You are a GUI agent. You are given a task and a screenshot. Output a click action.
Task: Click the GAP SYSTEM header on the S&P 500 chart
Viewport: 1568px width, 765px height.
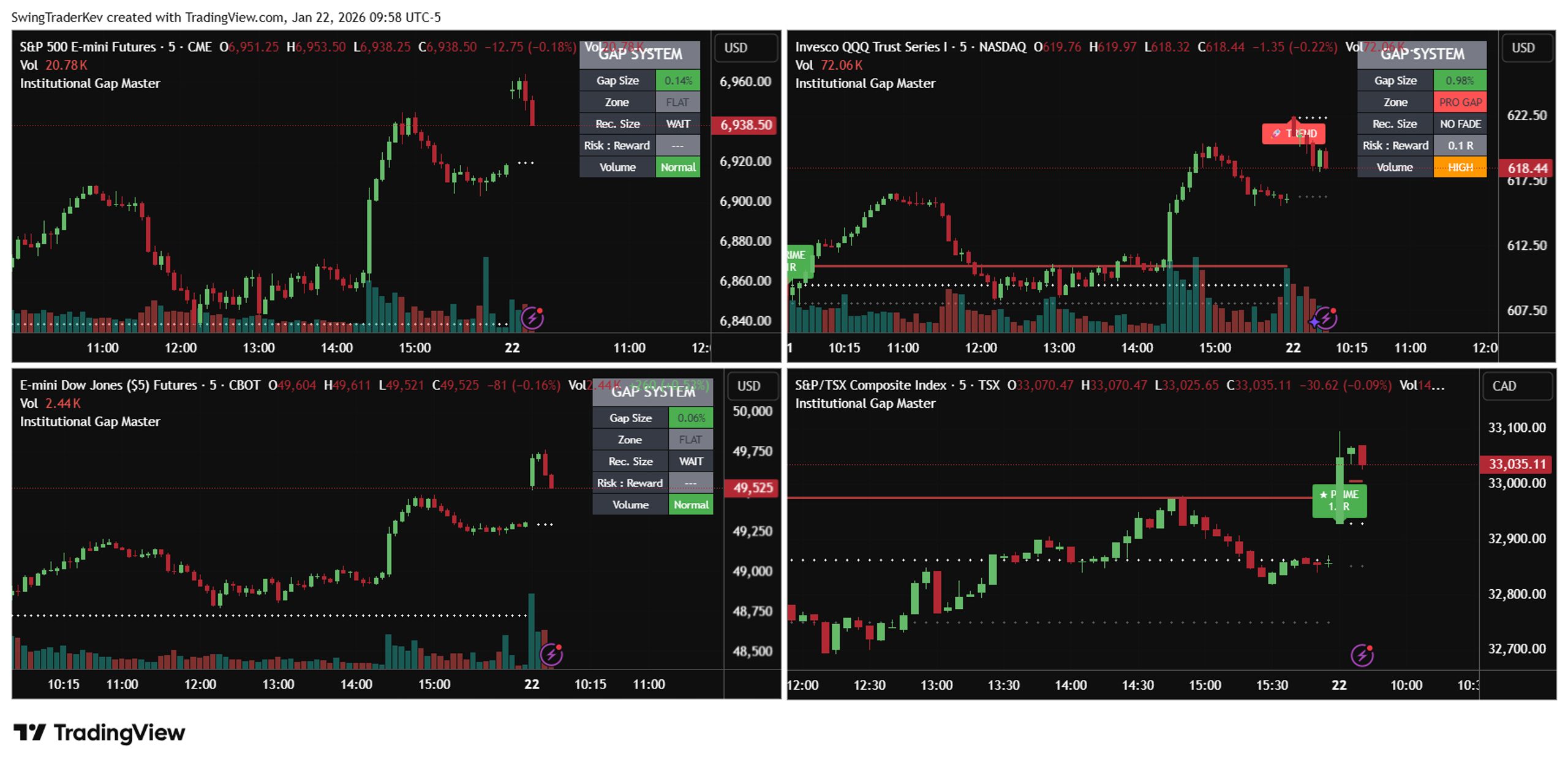pos(640,54)
